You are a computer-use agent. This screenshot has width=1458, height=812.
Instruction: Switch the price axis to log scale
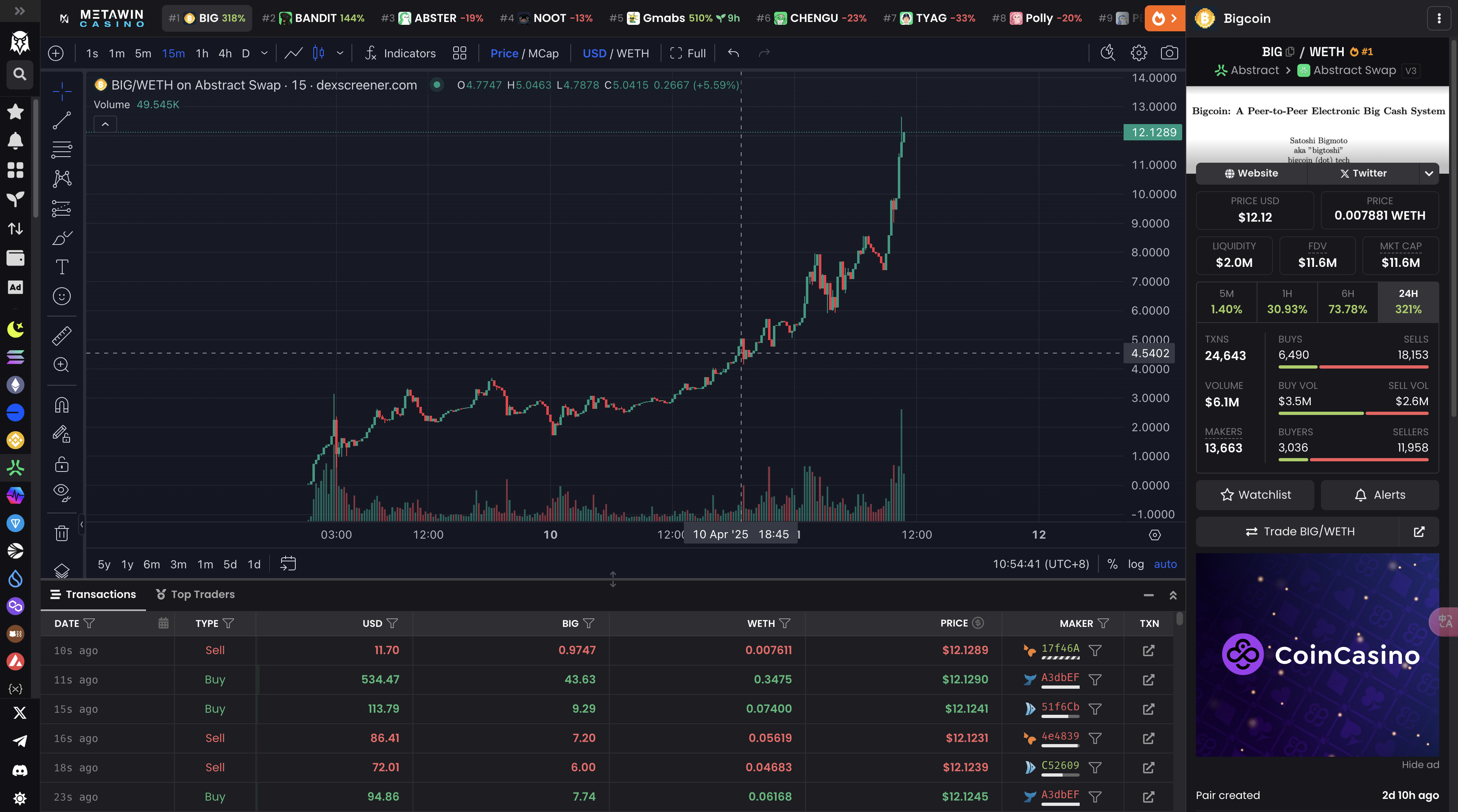coord(1136,563)
